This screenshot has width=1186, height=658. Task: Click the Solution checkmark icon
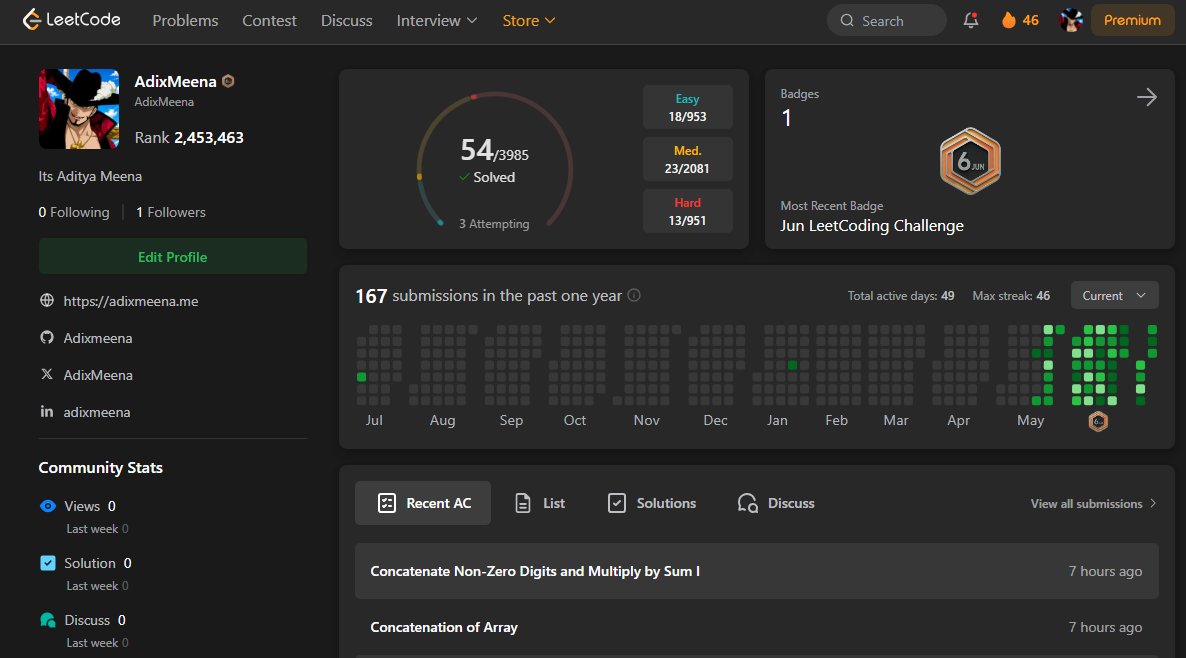[x=48, y=563]
